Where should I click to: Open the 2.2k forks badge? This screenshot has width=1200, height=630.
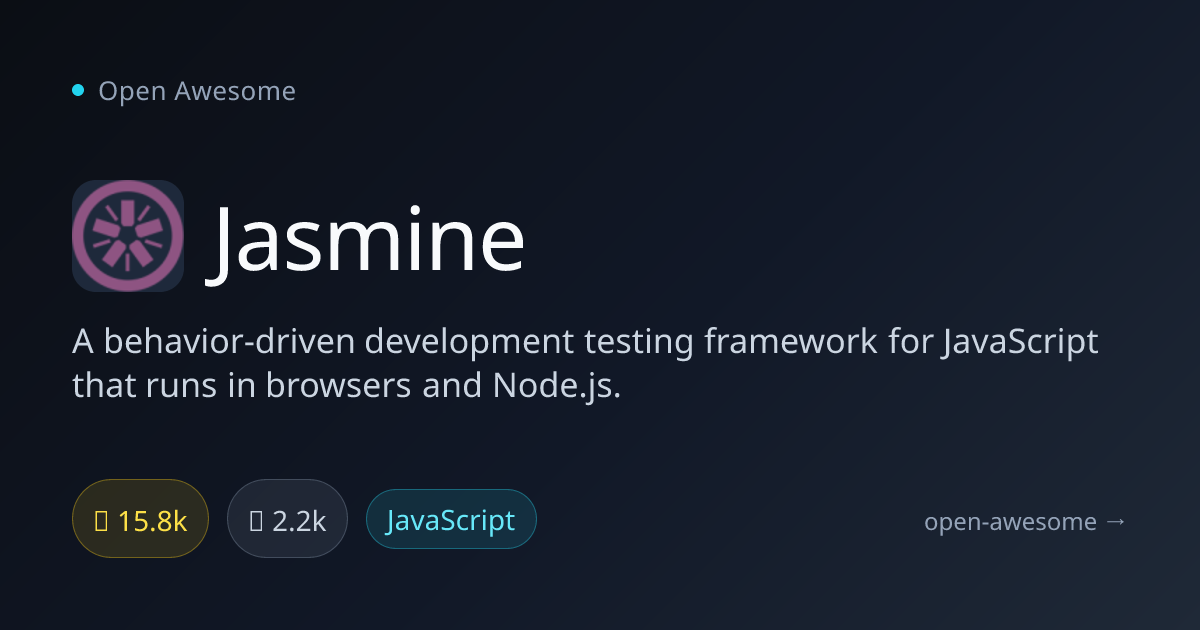point(287,519)
